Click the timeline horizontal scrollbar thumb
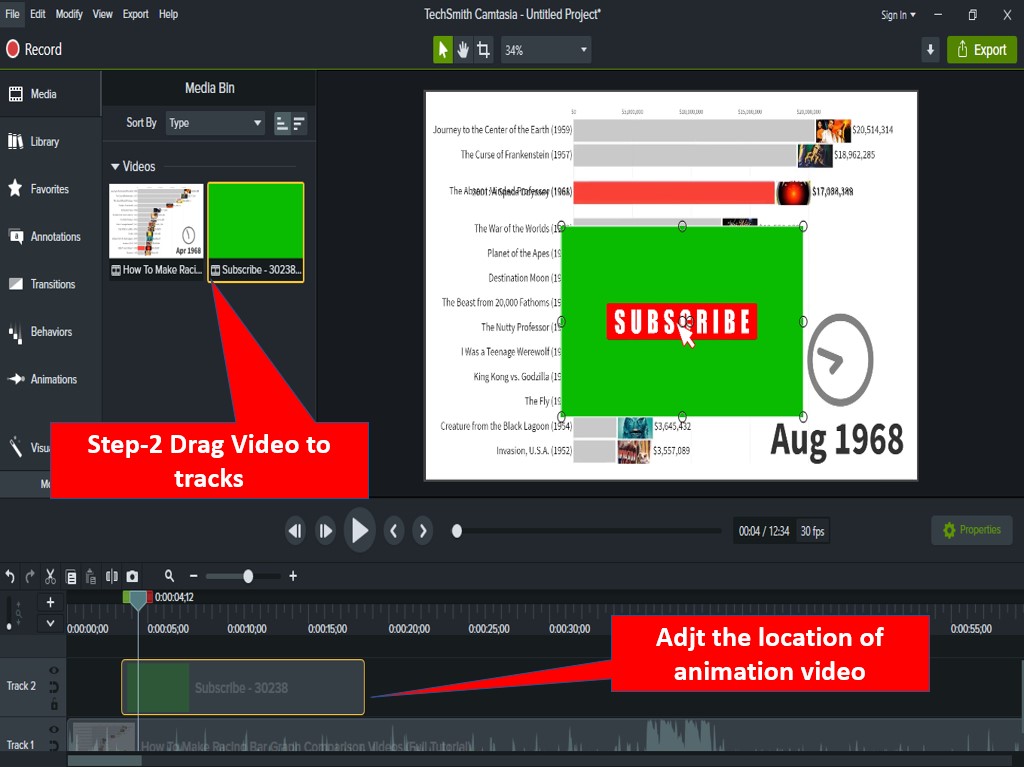Screen dimensions: 1024x767 click(x=104, y=760)
